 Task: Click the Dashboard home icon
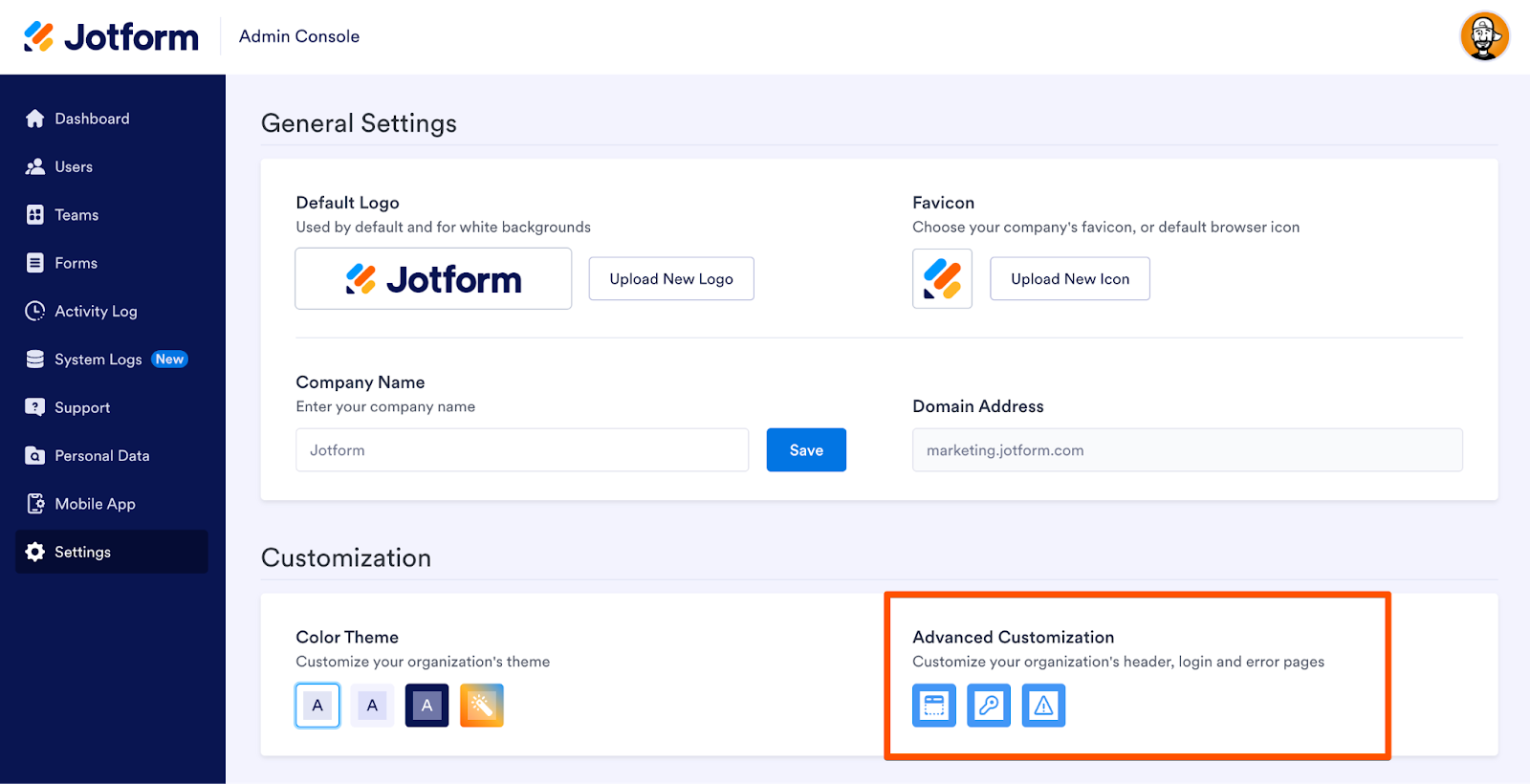pos(35,119)
